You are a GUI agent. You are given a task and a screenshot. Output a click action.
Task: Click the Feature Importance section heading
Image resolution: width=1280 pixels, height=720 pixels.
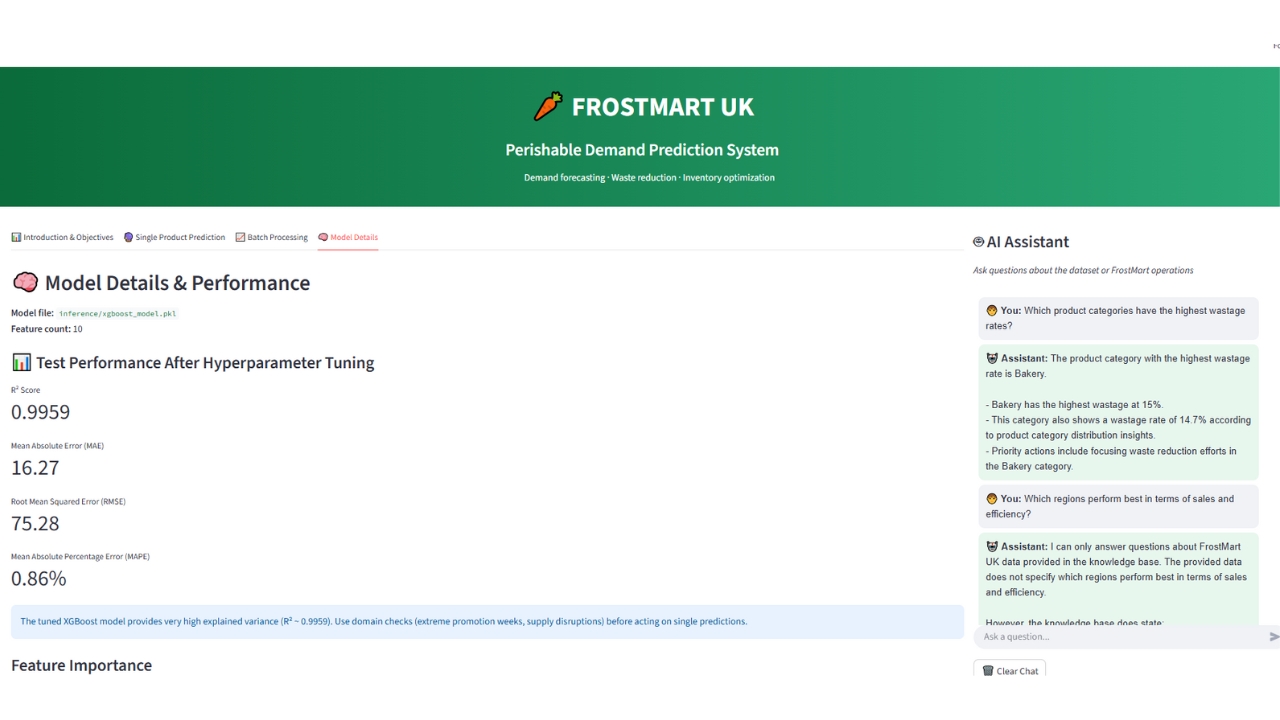tap(82, 665)
